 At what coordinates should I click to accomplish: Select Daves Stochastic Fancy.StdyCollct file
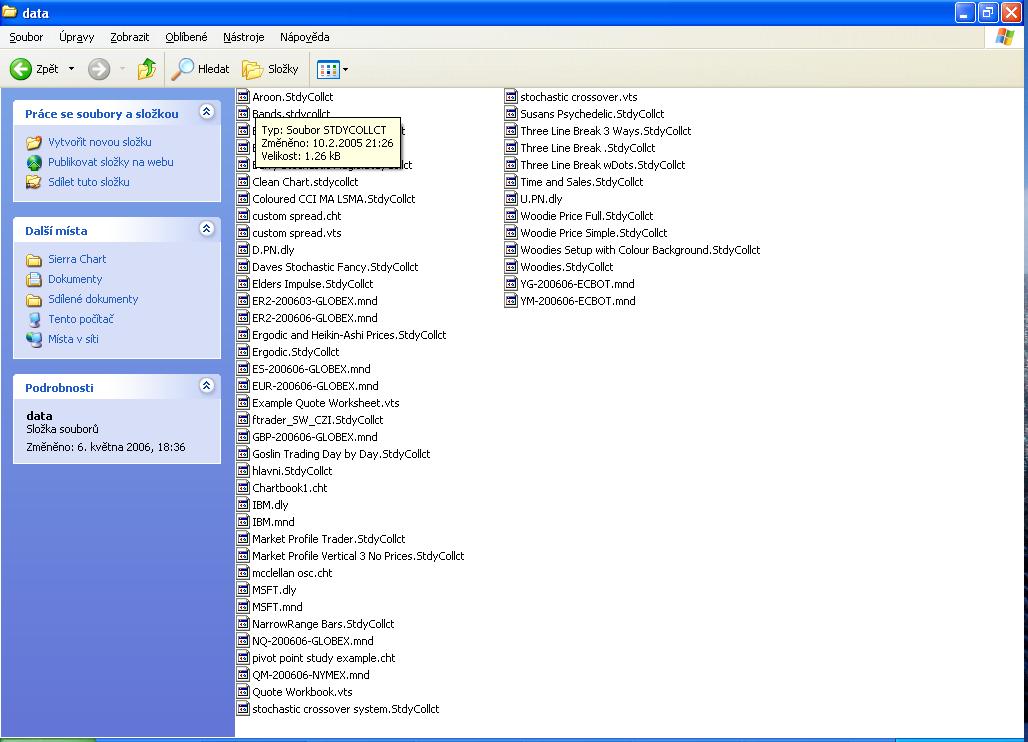click(x=335, y=267)
